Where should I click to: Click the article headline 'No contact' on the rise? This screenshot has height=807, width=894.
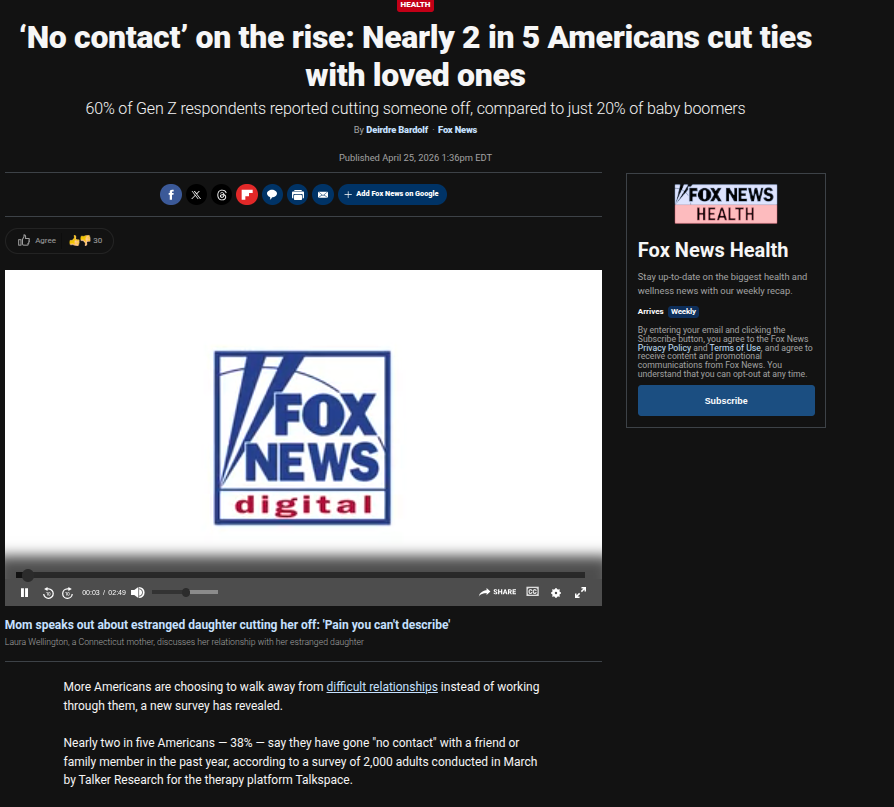click(415, 56)
